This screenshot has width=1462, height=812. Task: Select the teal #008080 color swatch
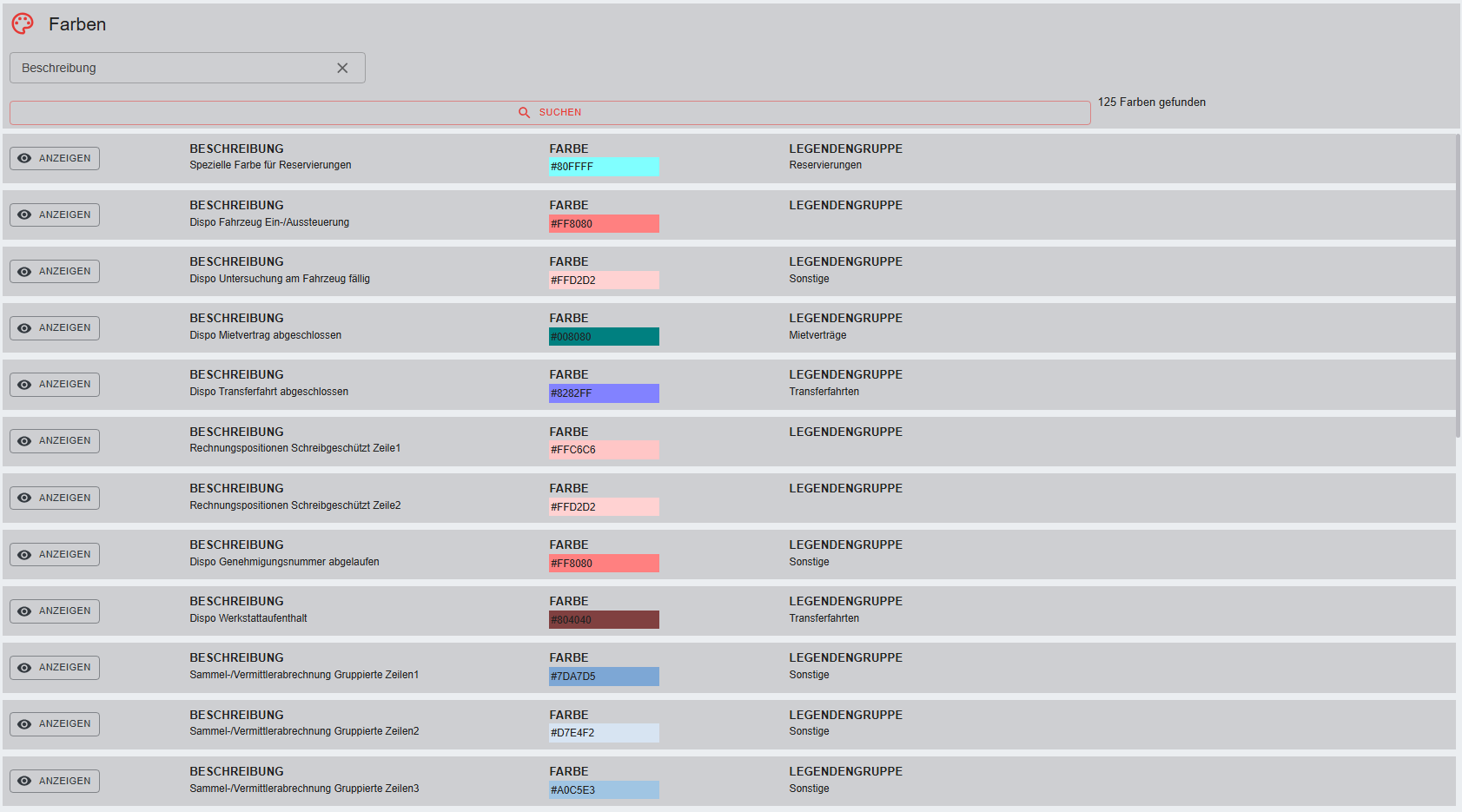[604, 337]
